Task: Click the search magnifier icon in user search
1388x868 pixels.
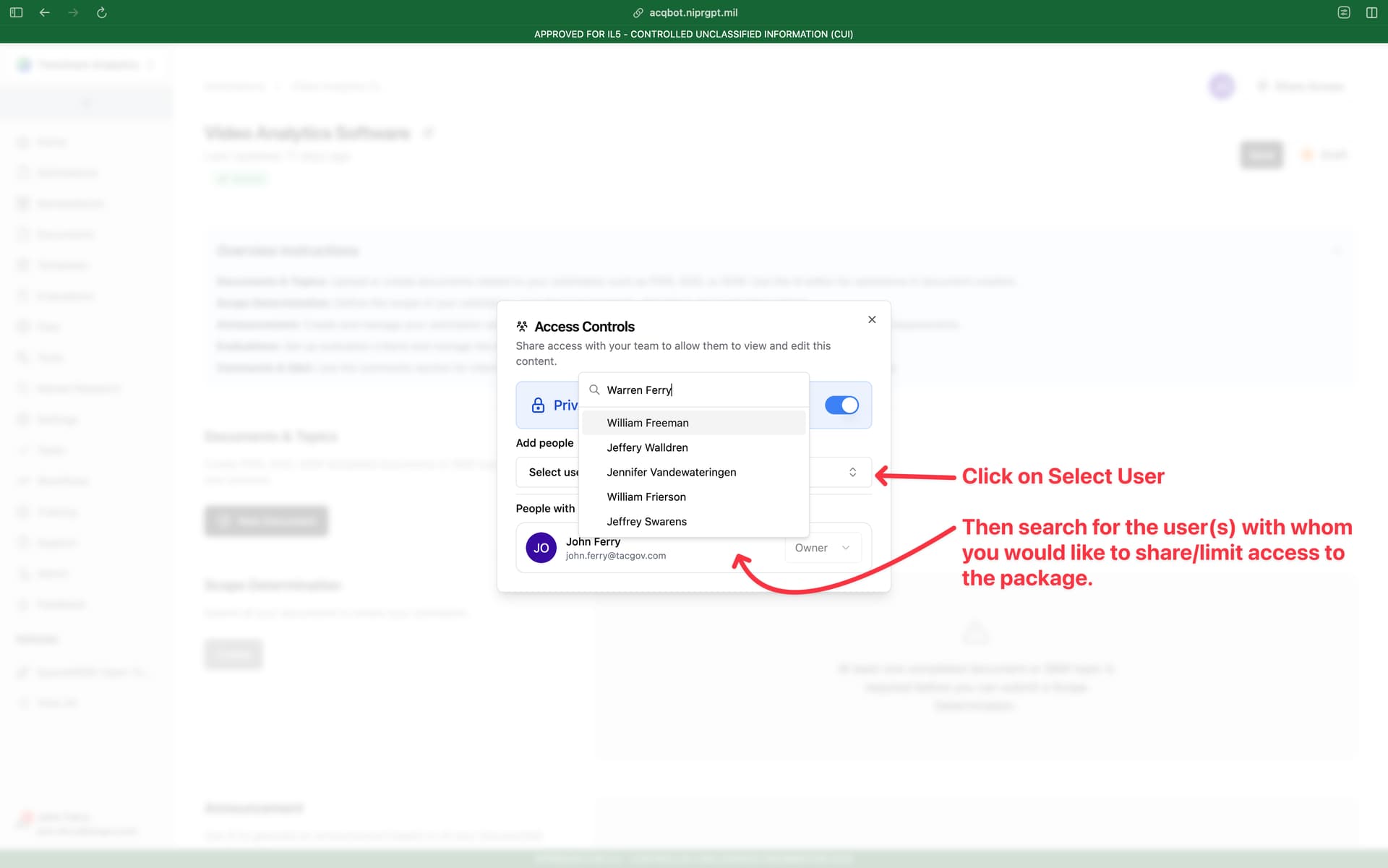Action: pyautogui.click(x=594, y=390)
